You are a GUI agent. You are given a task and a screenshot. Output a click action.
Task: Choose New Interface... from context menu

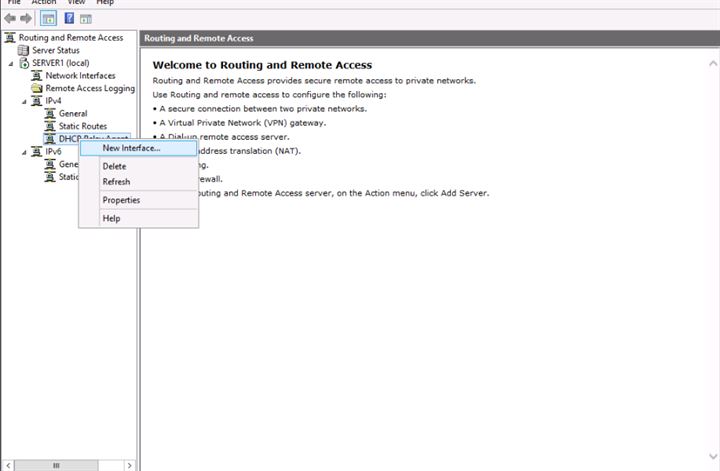(131, 148)
